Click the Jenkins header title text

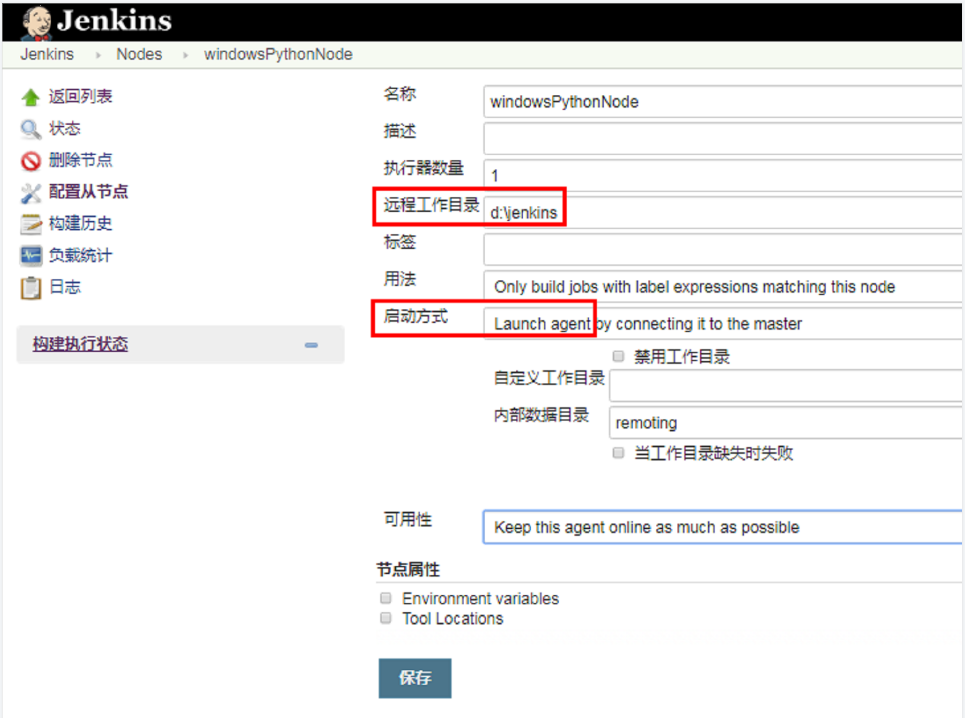(x=114, y=21)
